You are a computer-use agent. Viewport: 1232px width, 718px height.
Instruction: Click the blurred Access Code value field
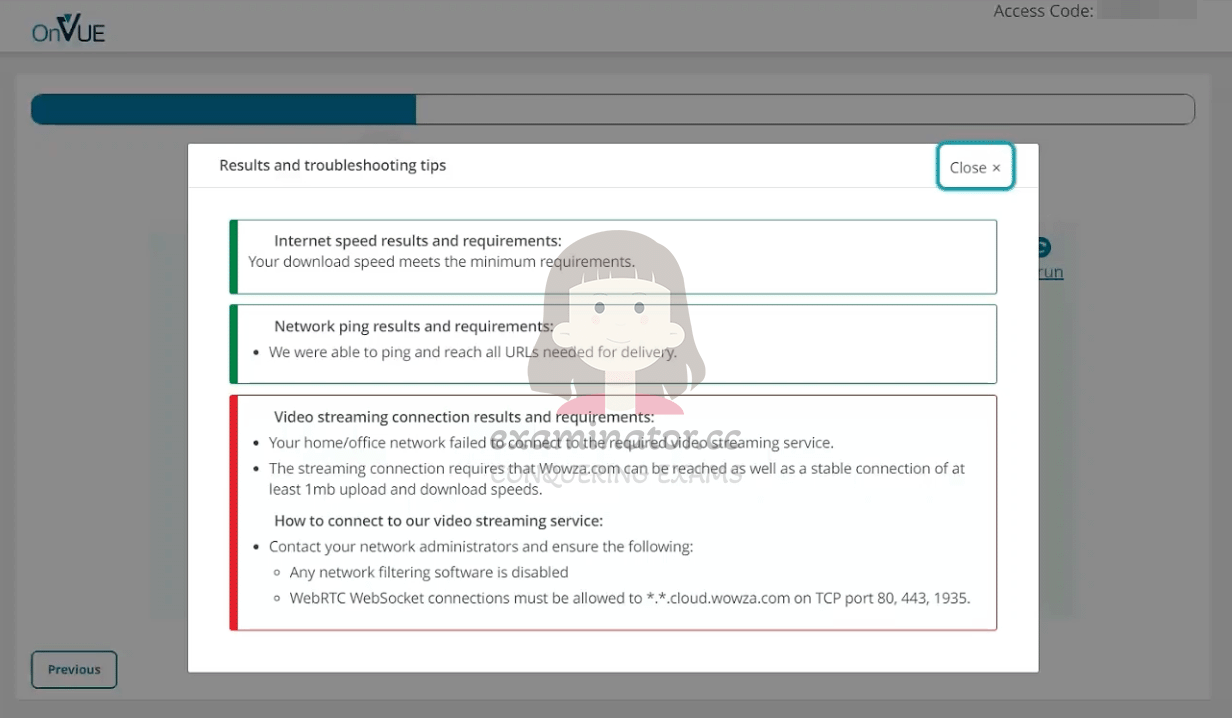(1147, 11)
